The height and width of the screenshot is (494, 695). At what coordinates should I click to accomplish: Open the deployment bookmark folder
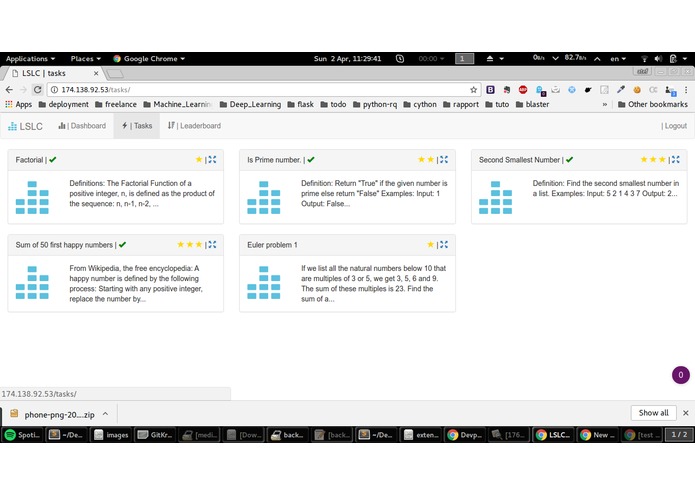(63, 104)
